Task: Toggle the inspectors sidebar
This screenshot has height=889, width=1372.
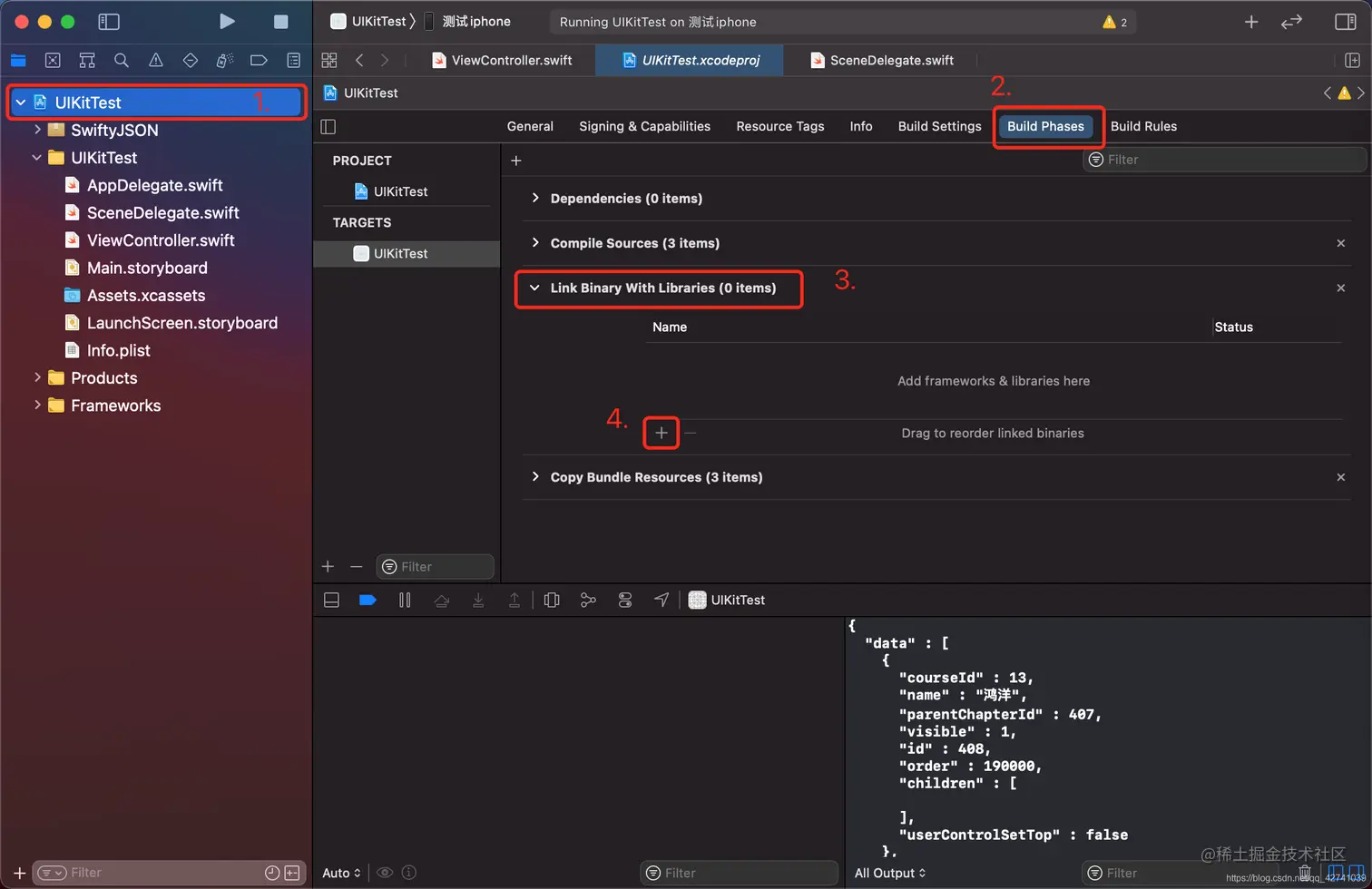Action: [x=1346, y=22]
